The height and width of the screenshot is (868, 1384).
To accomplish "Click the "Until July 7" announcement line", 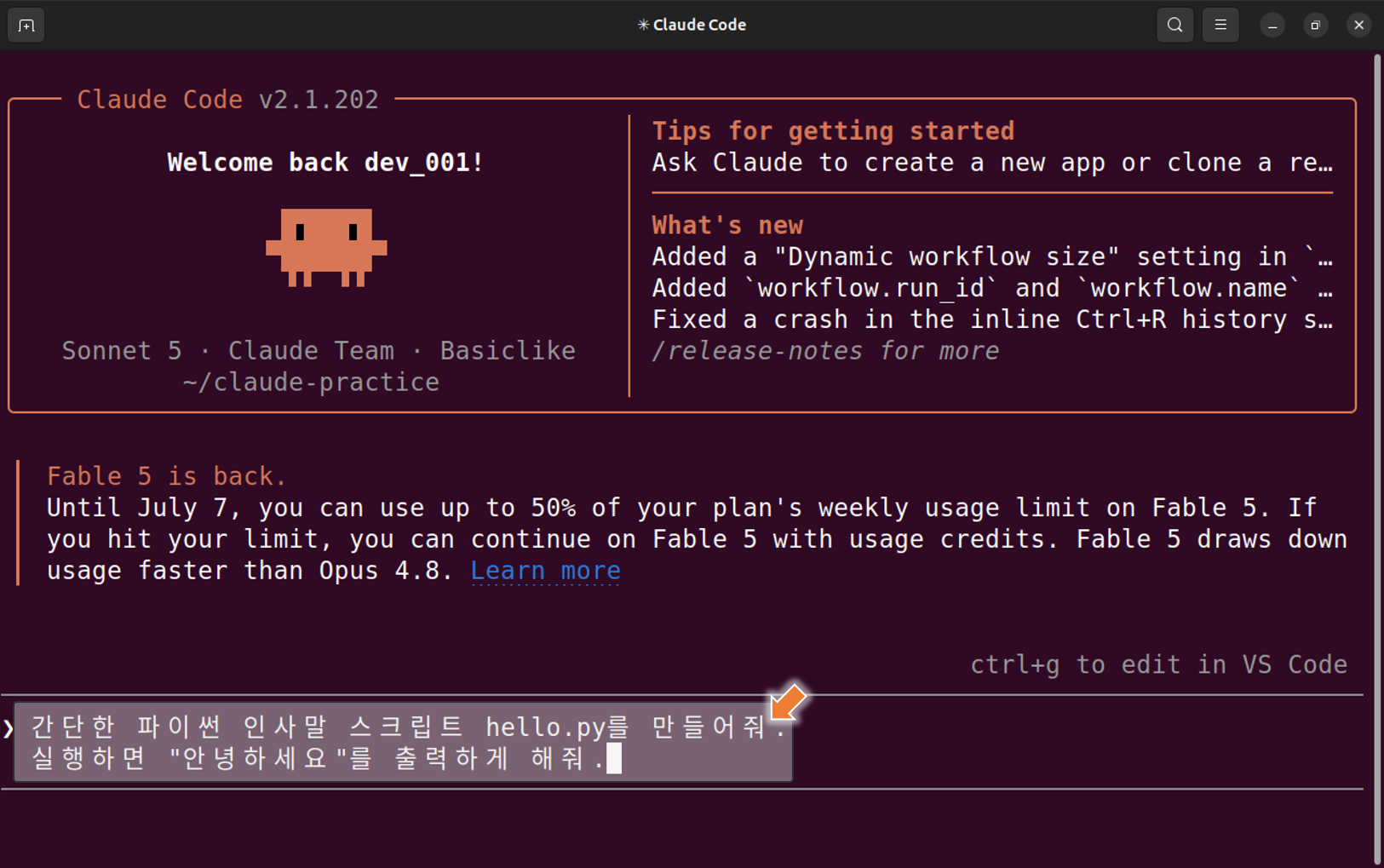I will (x=682, y=508).
